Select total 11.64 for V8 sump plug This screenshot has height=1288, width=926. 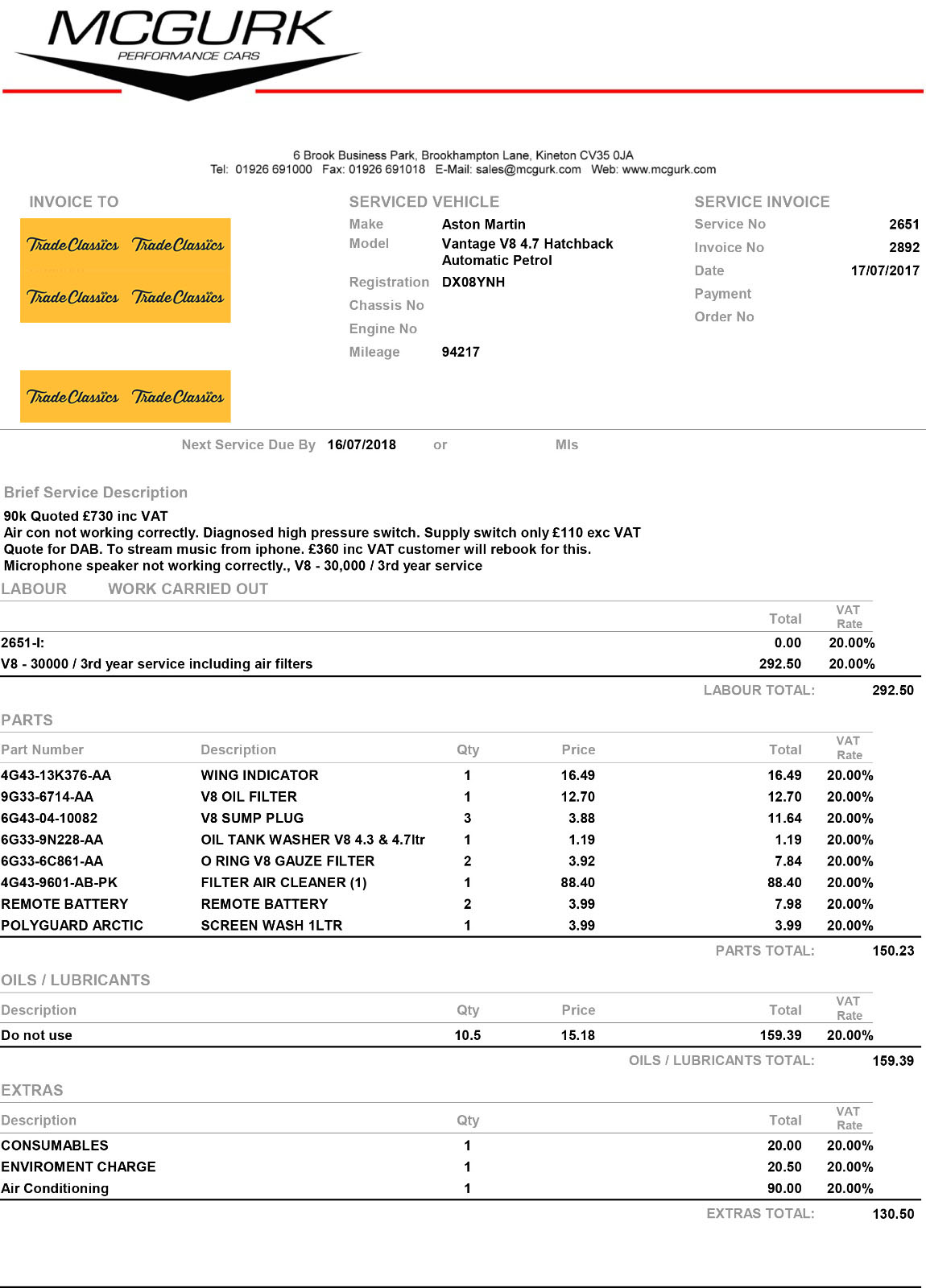784,819
